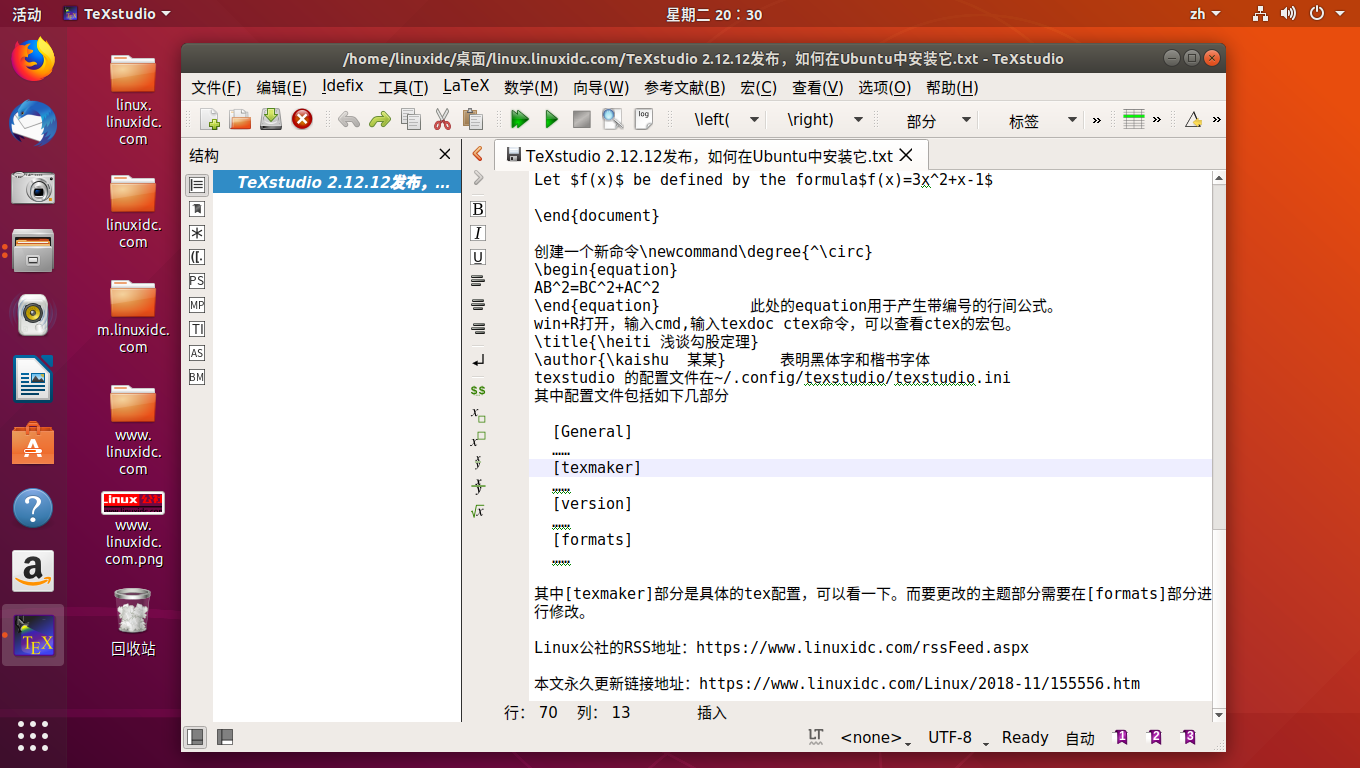The image size is (1360, 768).
Task: Show the BM side panel tab
Action: point(197,377)
